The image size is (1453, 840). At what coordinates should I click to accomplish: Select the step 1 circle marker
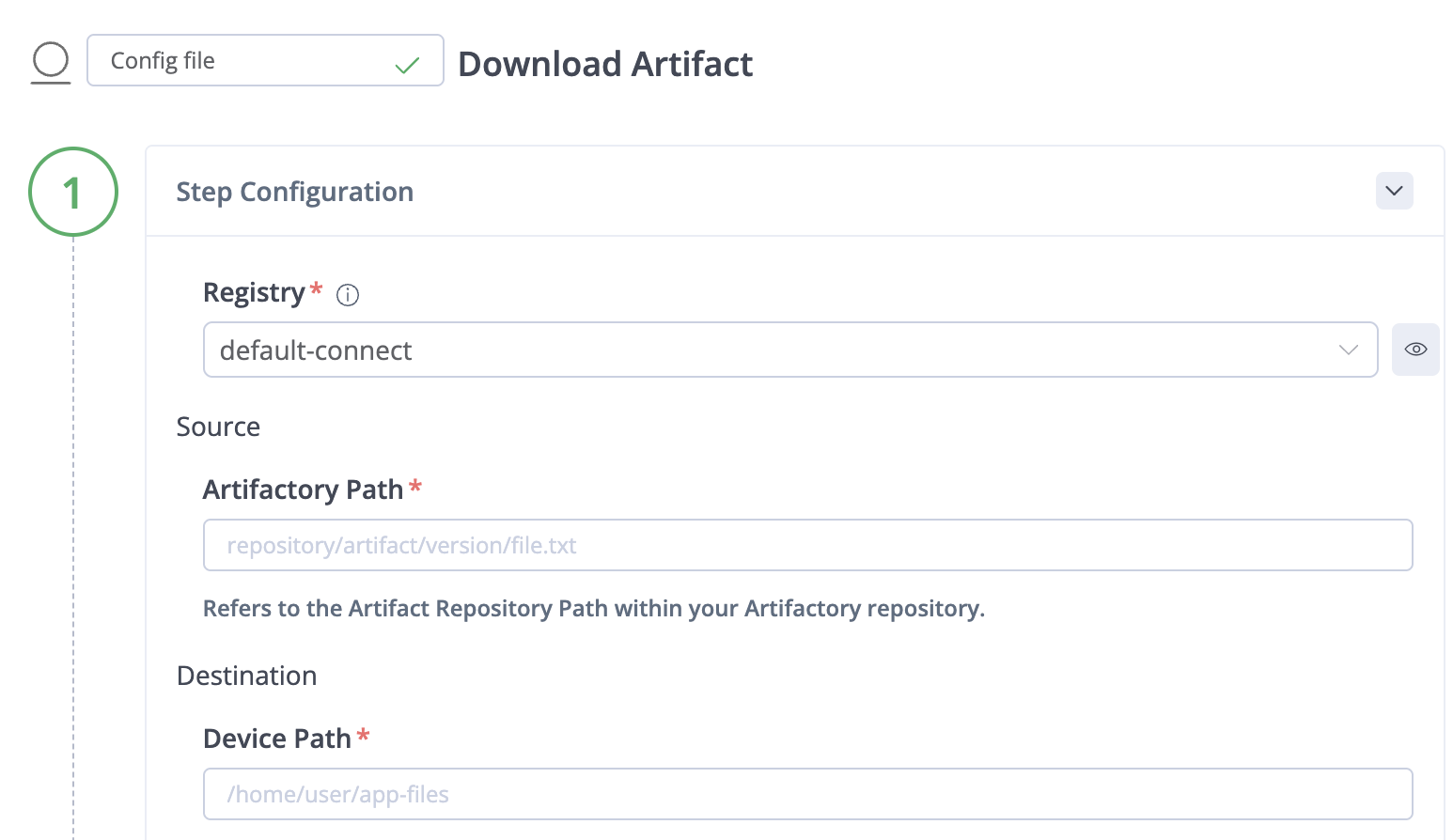[73, 192]
